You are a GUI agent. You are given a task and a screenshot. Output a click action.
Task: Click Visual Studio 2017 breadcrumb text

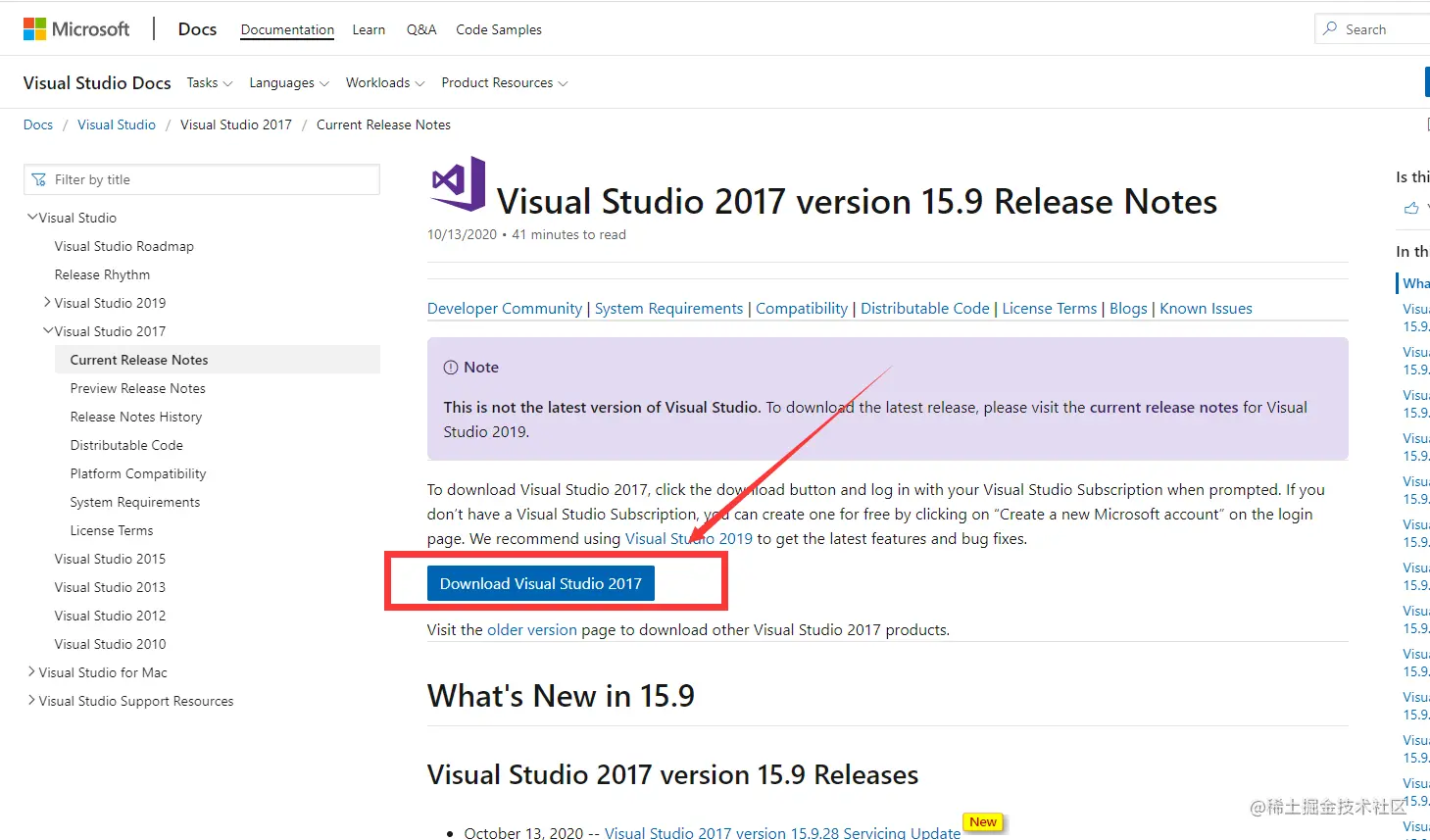click(236, 124)
